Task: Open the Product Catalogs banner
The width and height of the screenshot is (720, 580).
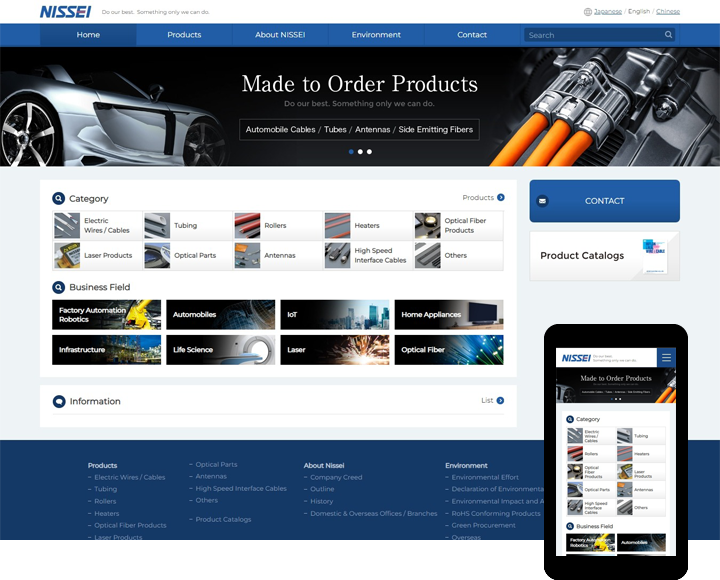Action: (604, 256)
